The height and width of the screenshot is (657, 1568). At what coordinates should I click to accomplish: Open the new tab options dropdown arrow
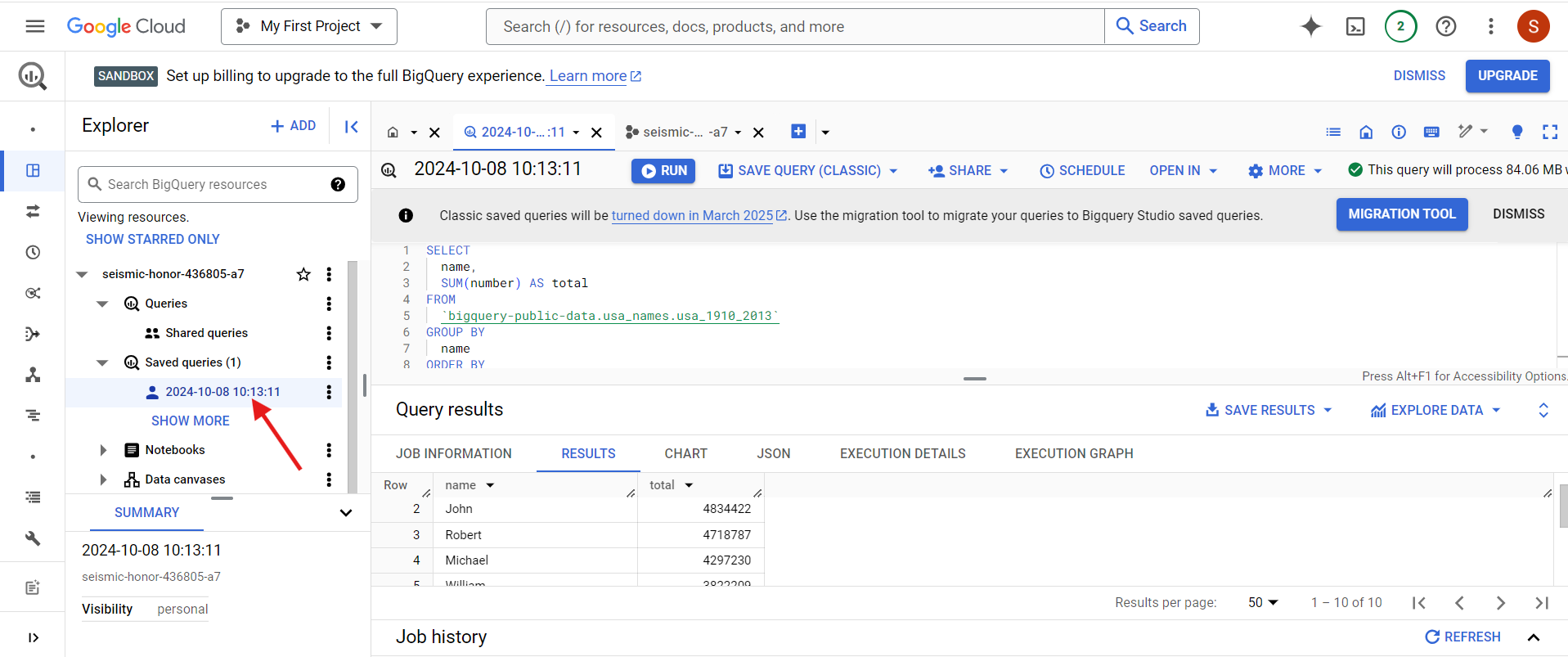[825, 133]
